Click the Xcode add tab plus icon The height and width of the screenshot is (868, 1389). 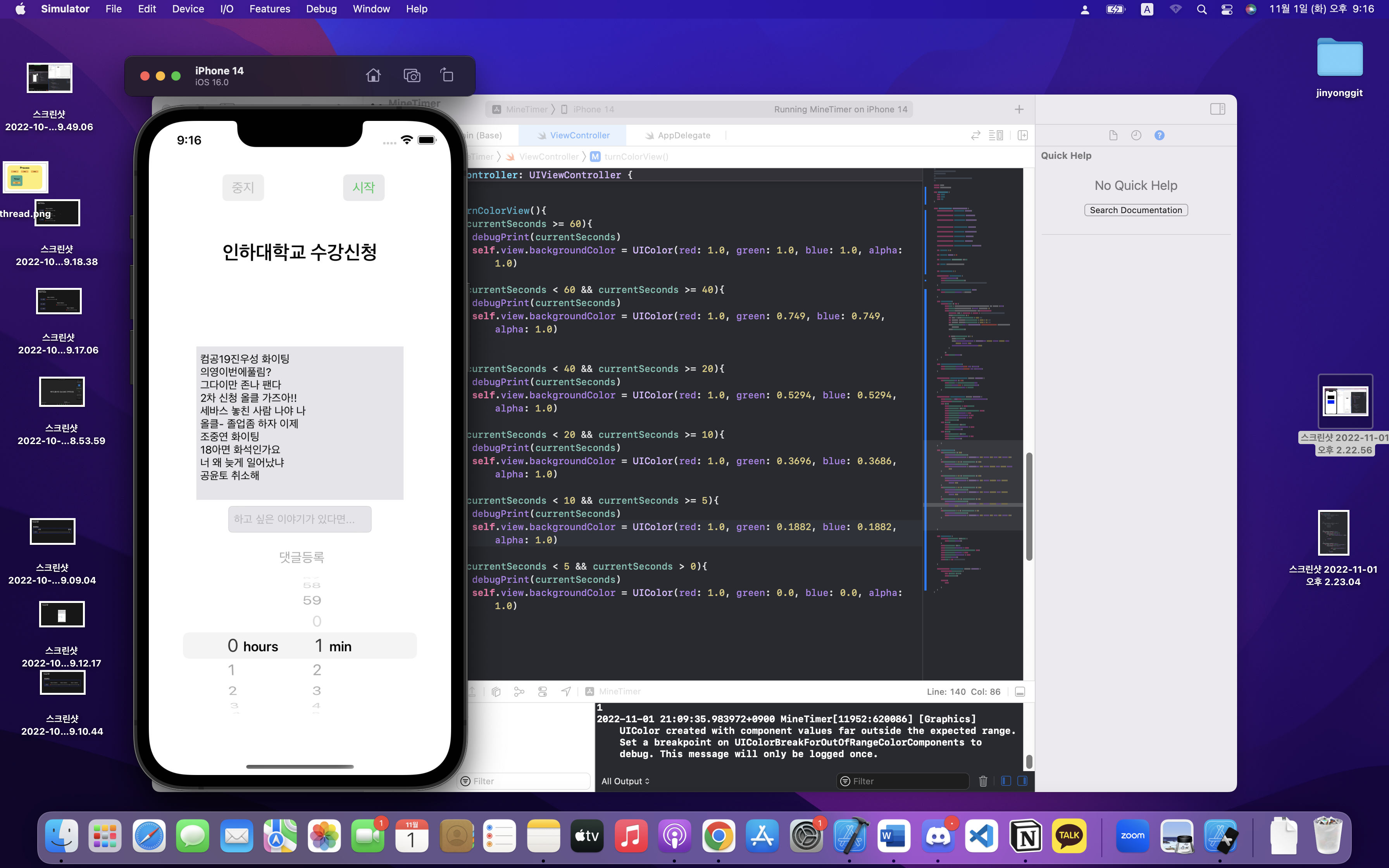tap(1019, 109)
